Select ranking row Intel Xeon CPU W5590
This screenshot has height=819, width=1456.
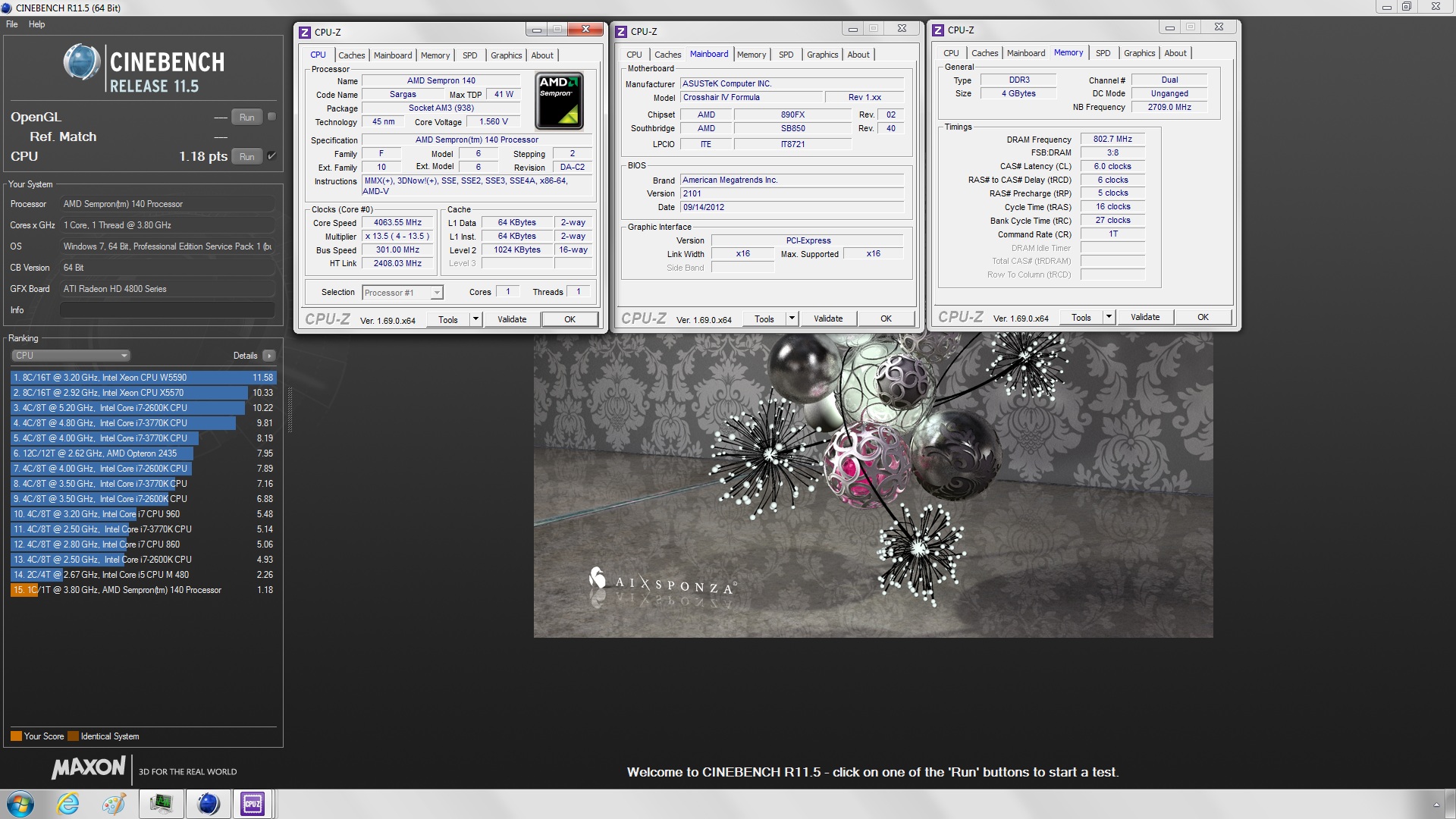tap(143, 378)
